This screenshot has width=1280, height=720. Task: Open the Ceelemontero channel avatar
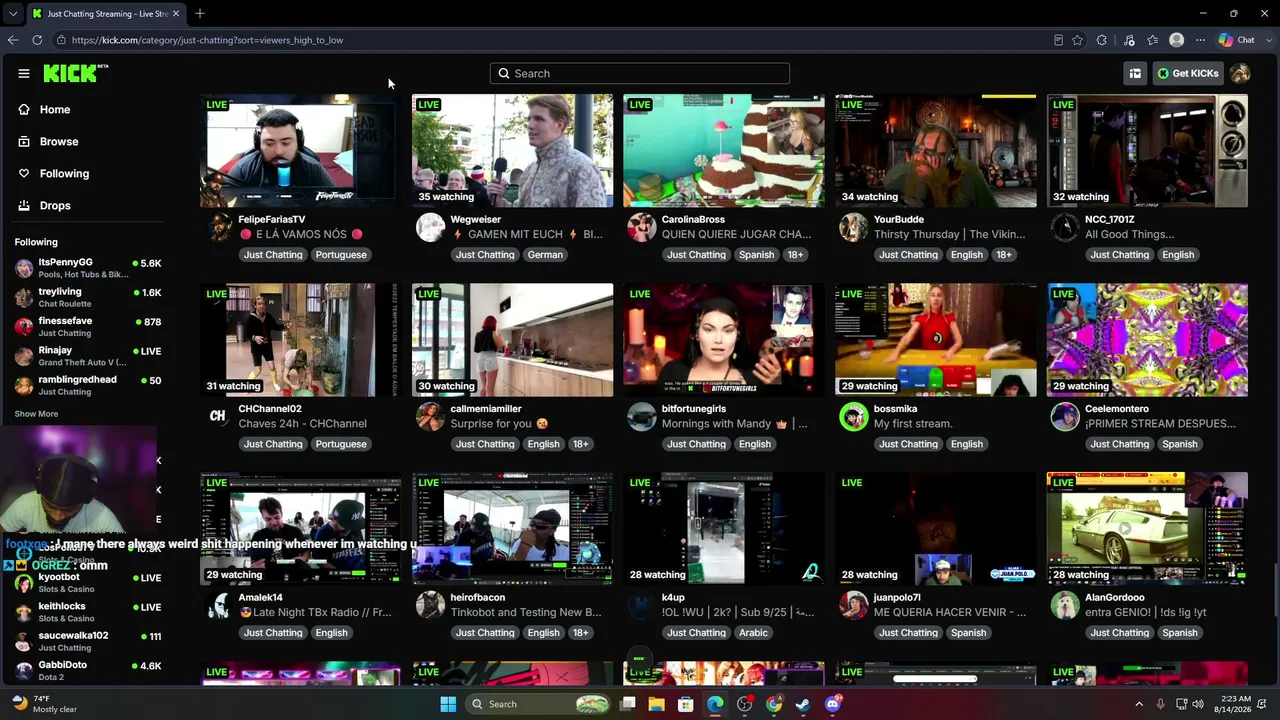click(x=1065, y=417)
